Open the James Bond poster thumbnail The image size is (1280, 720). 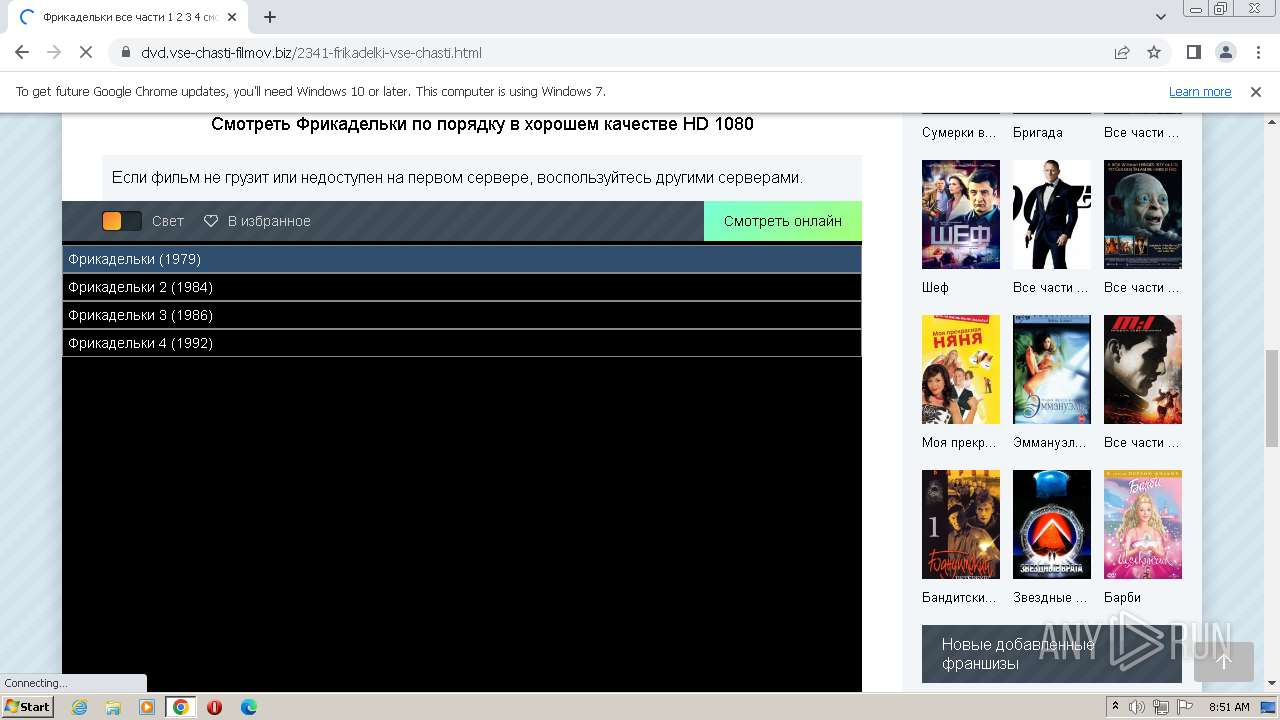(x=1052, y=214)
